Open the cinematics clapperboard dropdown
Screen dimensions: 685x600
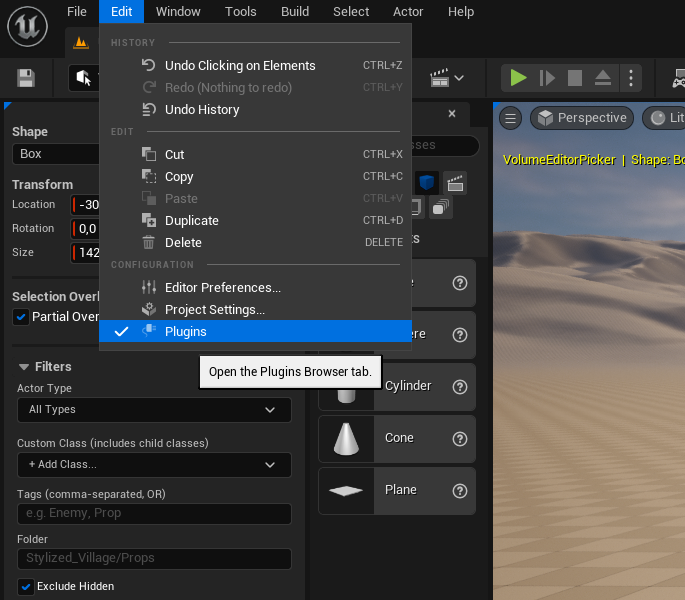point(446,78)
